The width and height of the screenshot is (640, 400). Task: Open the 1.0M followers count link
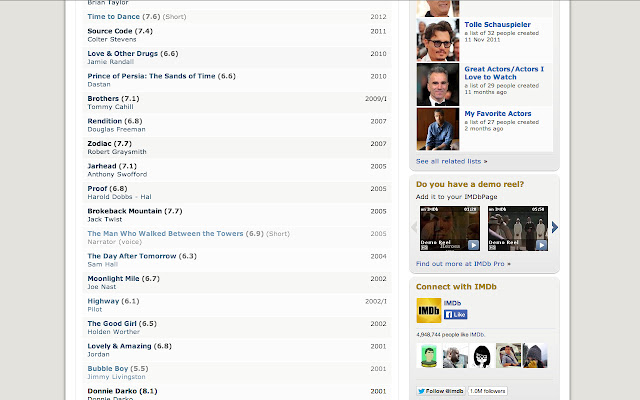tap(488, 391)
